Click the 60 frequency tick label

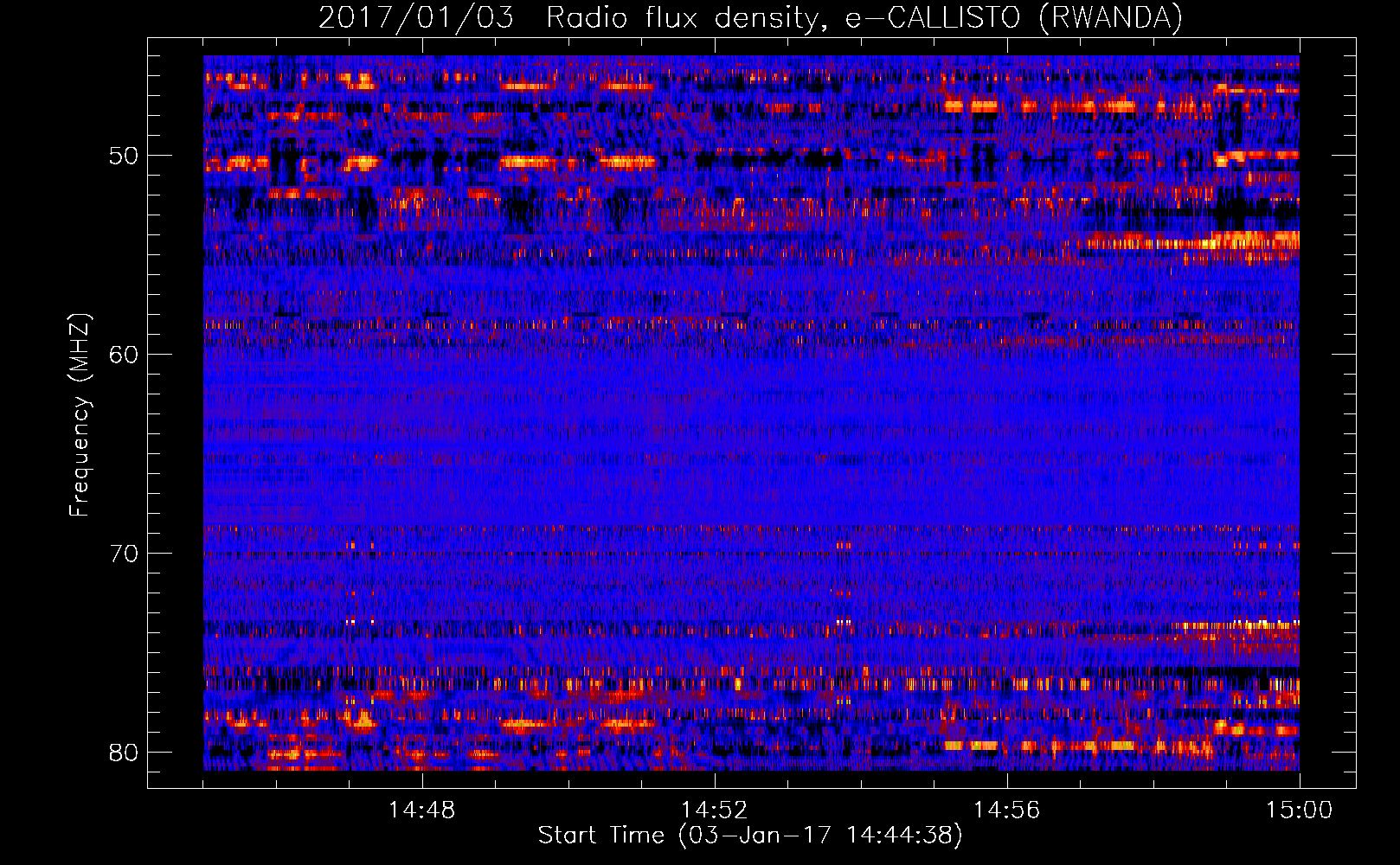click(x=124, y=355)
